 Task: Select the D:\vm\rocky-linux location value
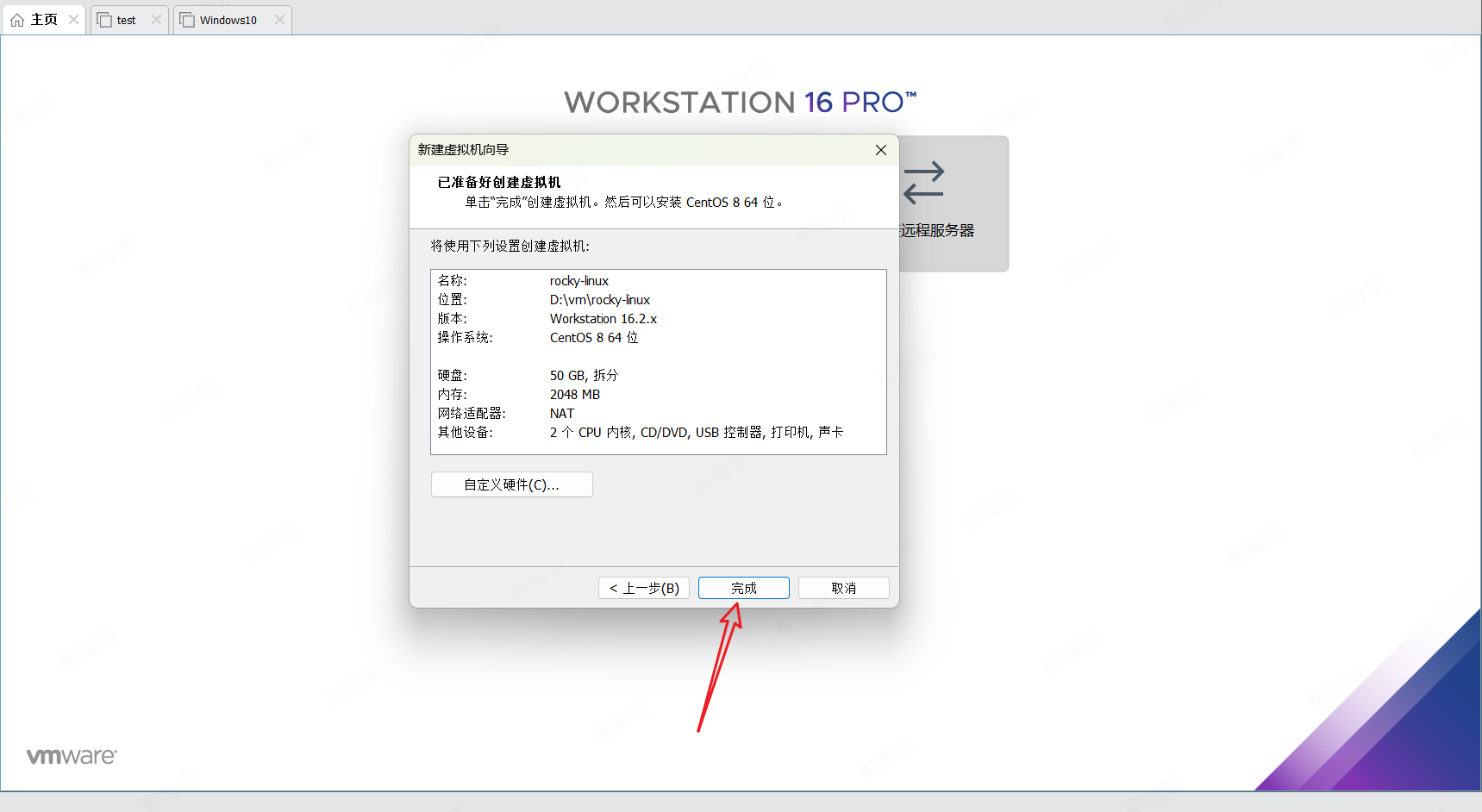[x=600, y=300]
